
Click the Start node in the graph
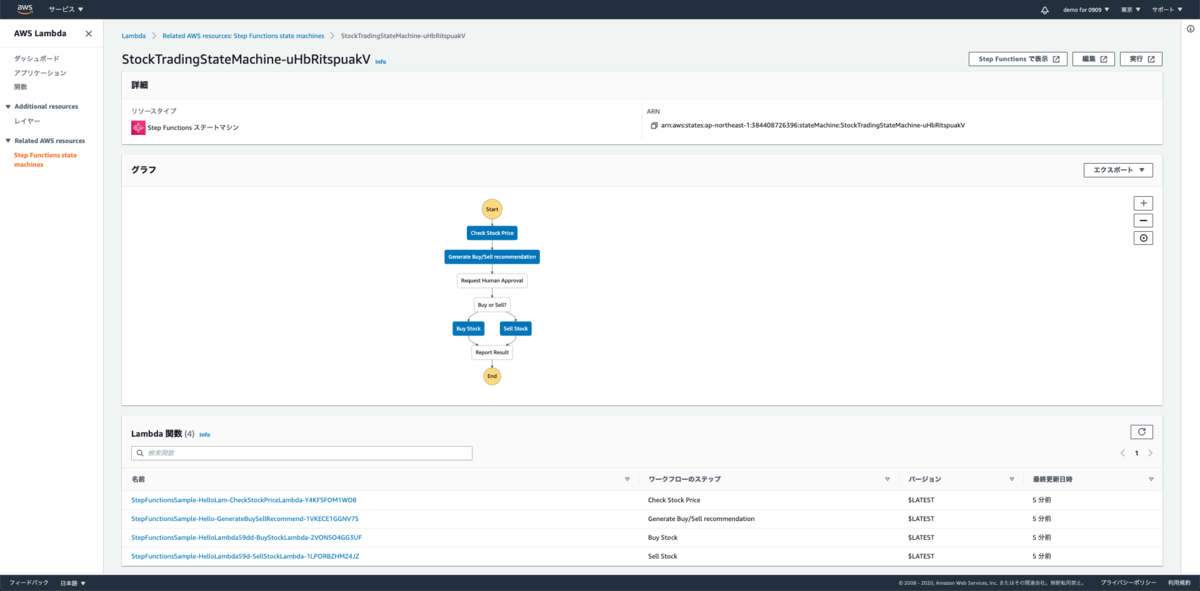pyautogui.click(x=491, y=209)
